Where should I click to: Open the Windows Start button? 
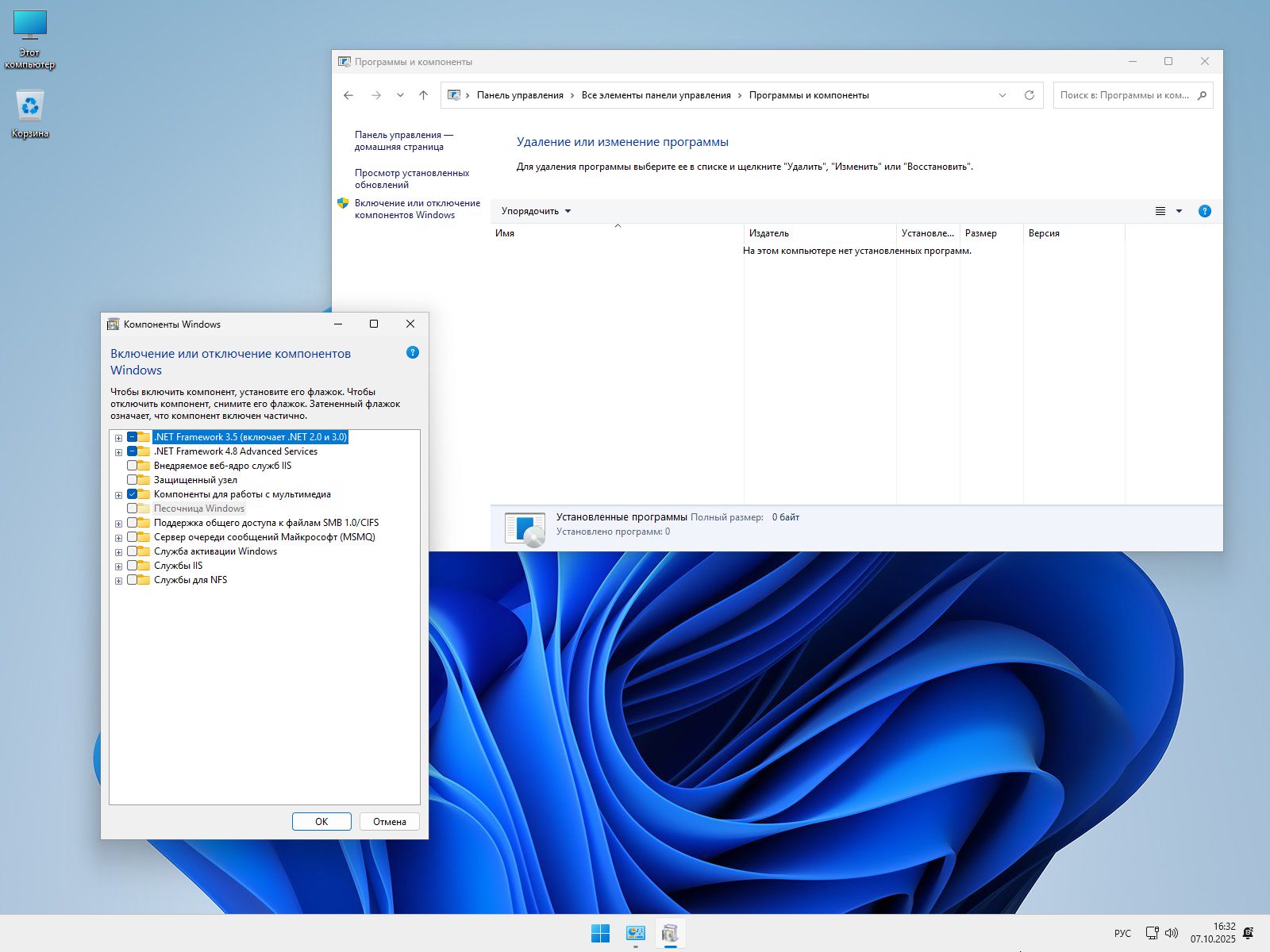(600, 934)
